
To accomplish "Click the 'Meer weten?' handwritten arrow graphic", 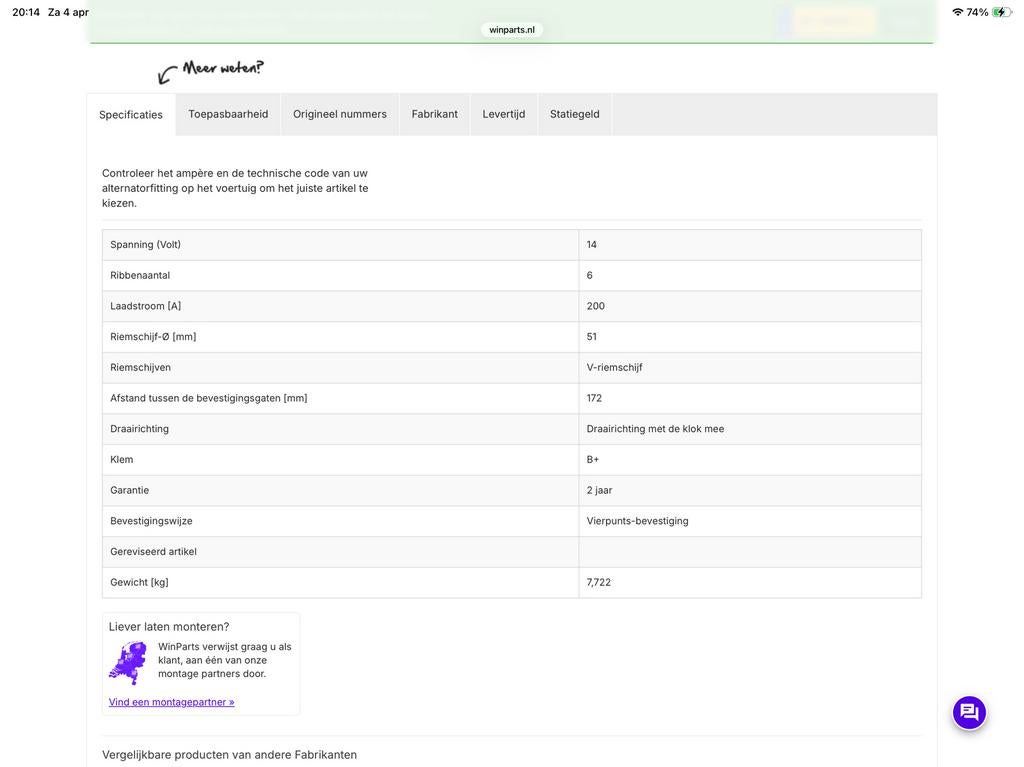I will point(211,71).
